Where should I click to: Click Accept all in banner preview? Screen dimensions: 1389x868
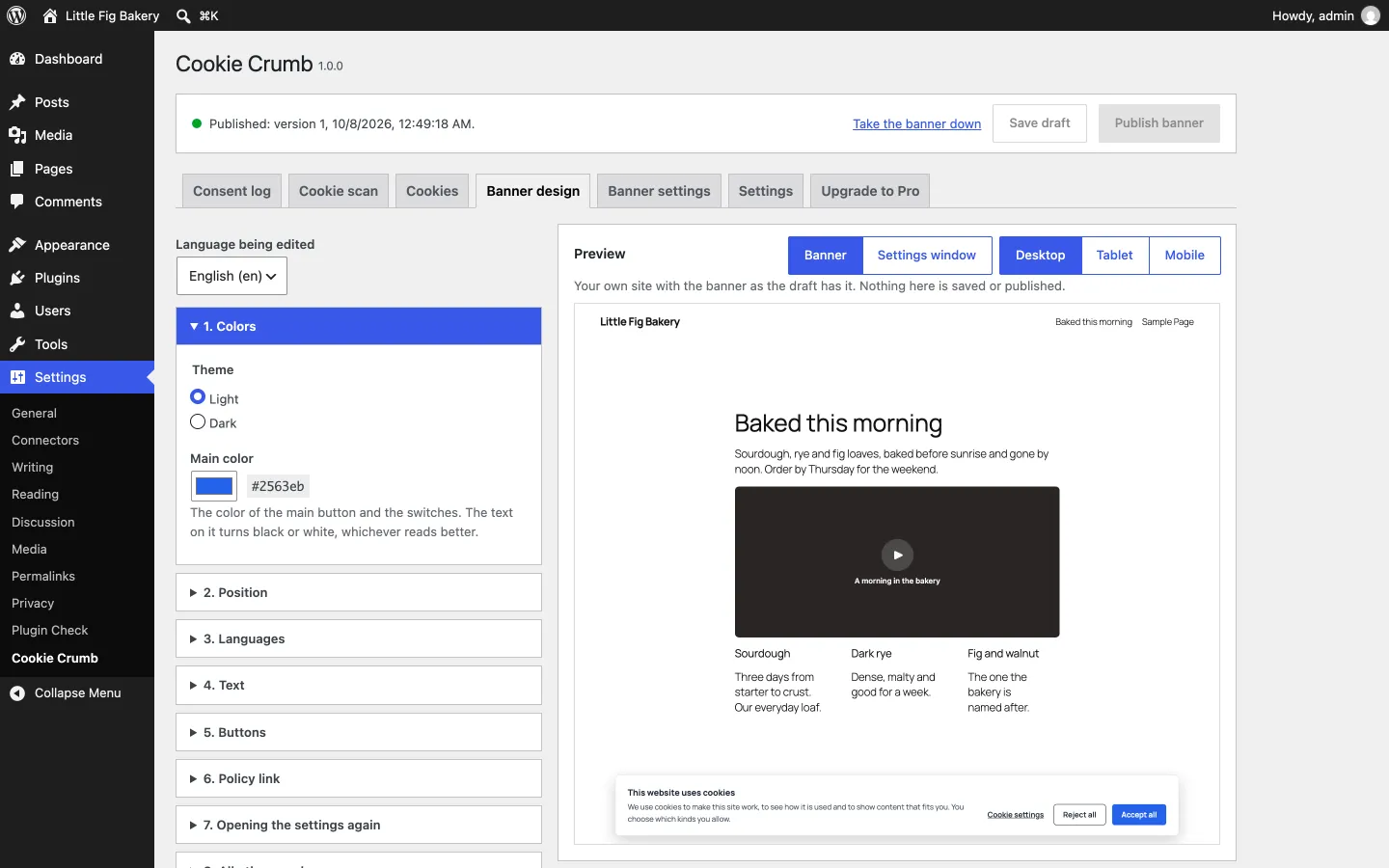1139,815
